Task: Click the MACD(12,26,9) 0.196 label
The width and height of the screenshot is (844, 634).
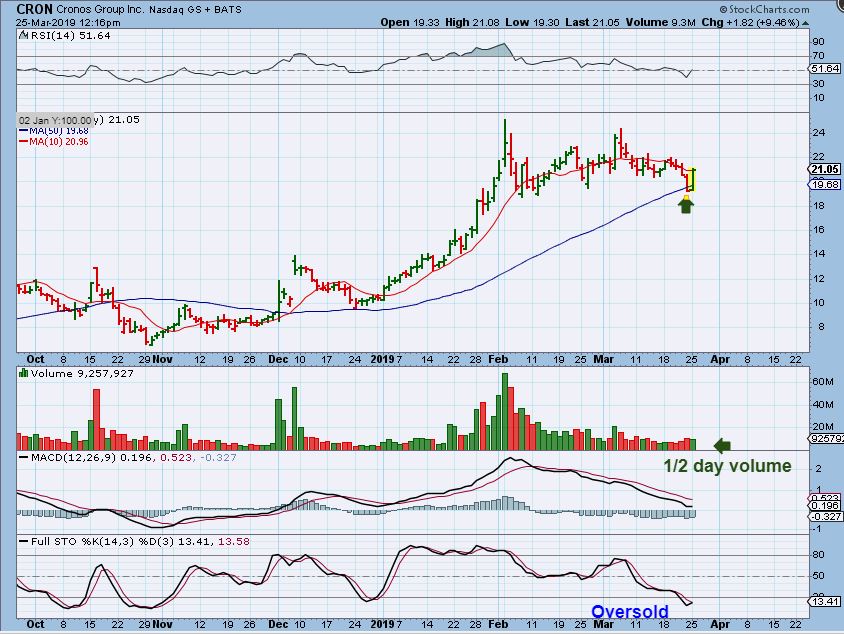Action: pyautogui.click(x=92, y=457)
